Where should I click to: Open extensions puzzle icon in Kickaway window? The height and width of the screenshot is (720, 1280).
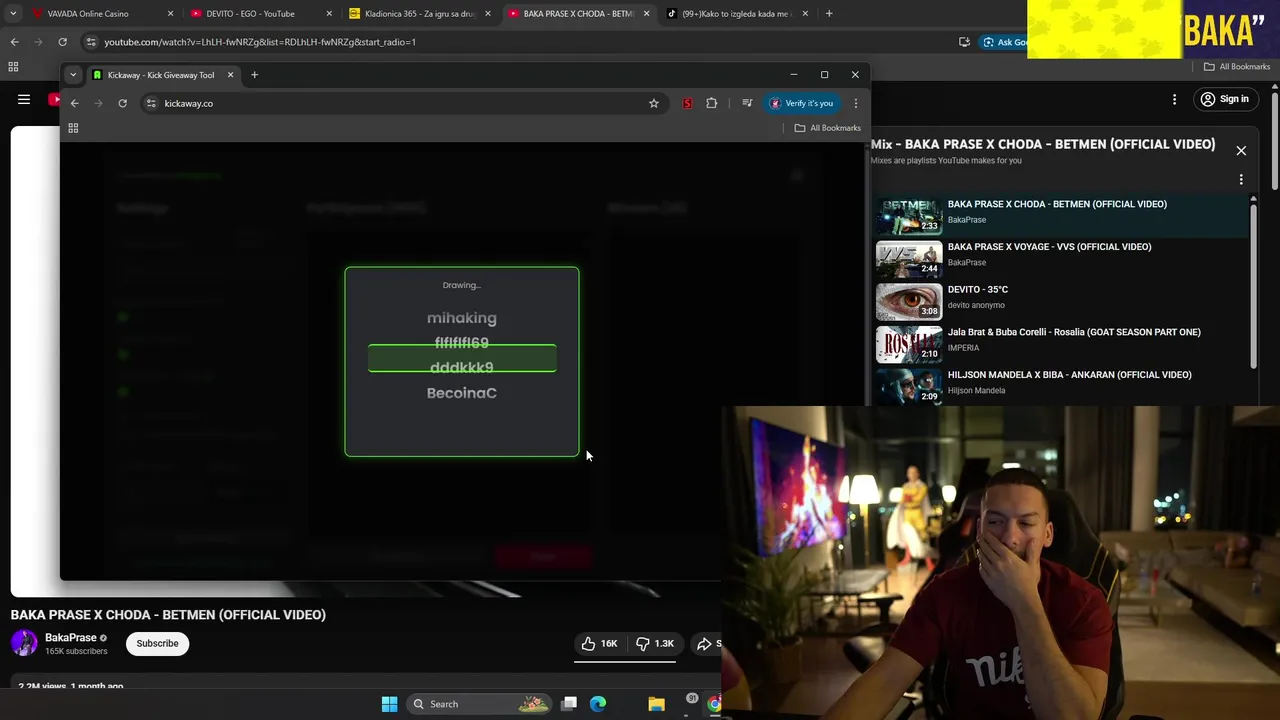pyautogui.click(x=712, y=103)
